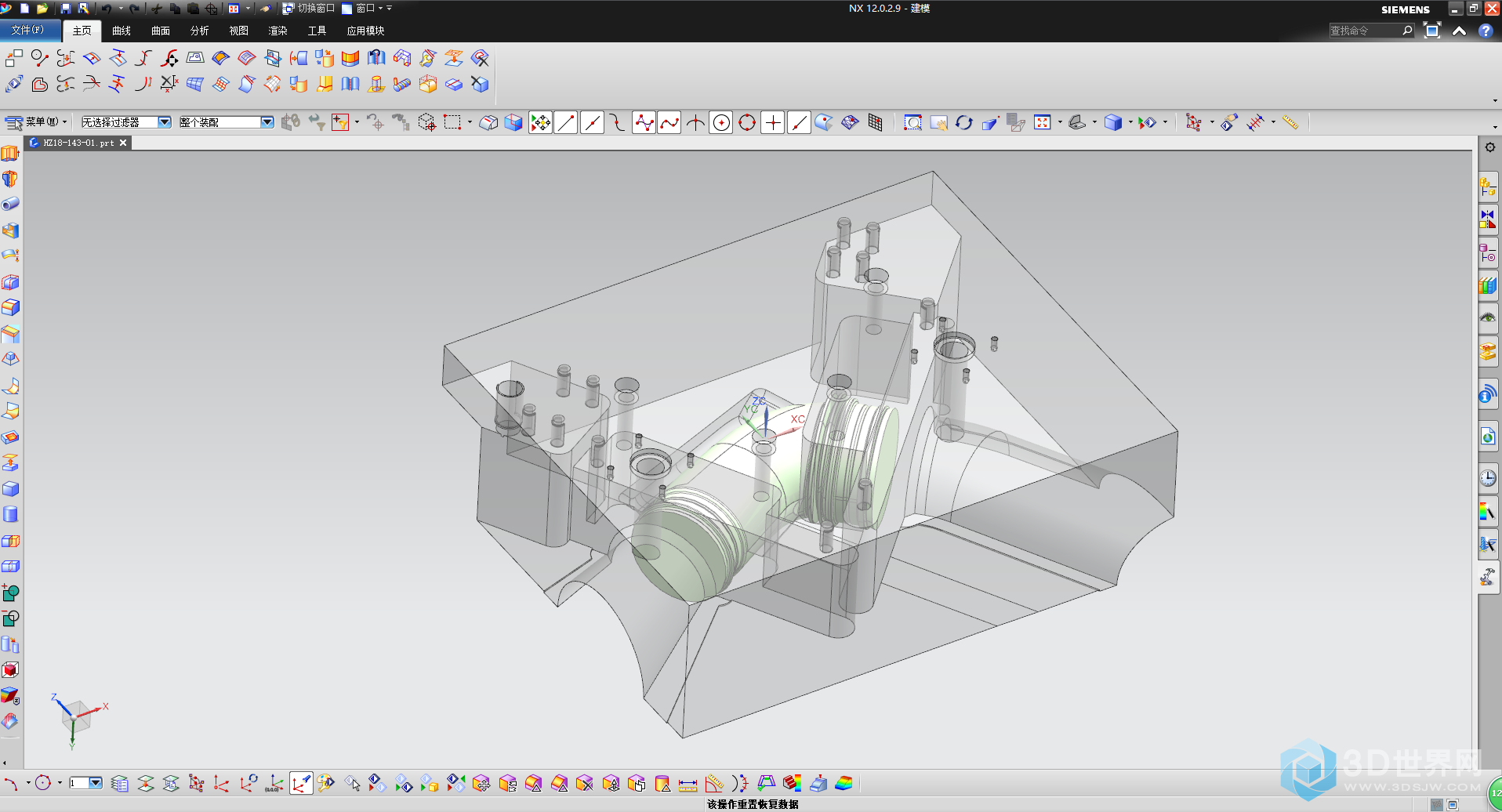Click the Unite boolean icon in left toolbar
This screenshot has width=1502, height=812.
tap(10, 593)
